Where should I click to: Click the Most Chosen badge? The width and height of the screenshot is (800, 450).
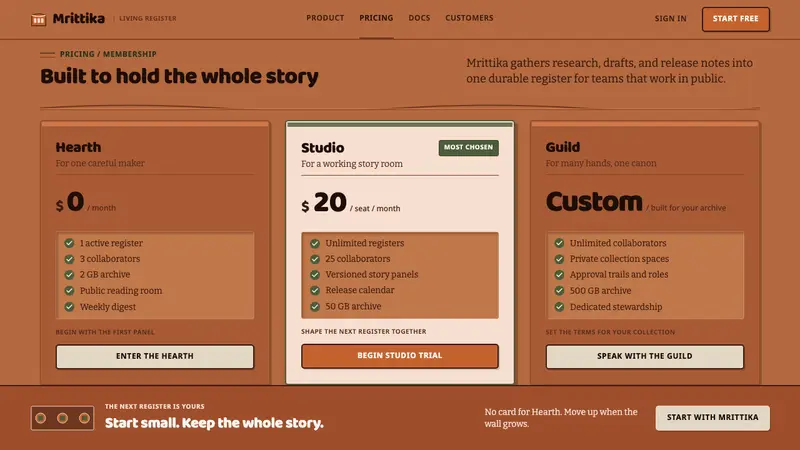468,147
